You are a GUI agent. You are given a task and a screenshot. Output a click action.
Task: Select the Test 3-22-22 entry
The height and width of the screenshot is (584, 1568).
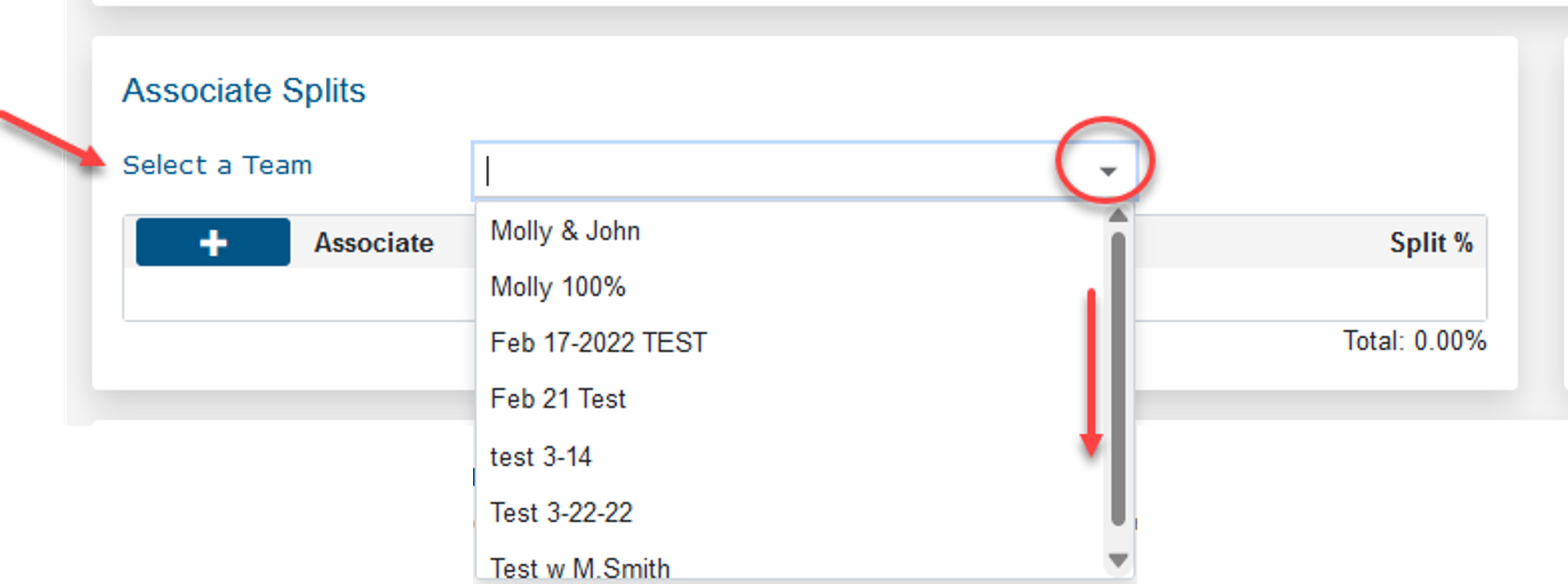click(561, 513)
